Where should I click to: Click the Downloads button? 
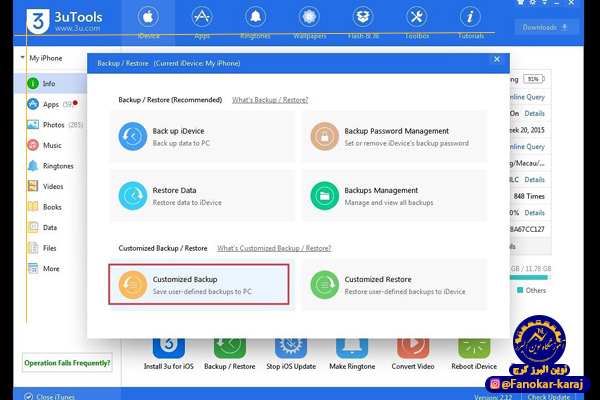(546, 27)
